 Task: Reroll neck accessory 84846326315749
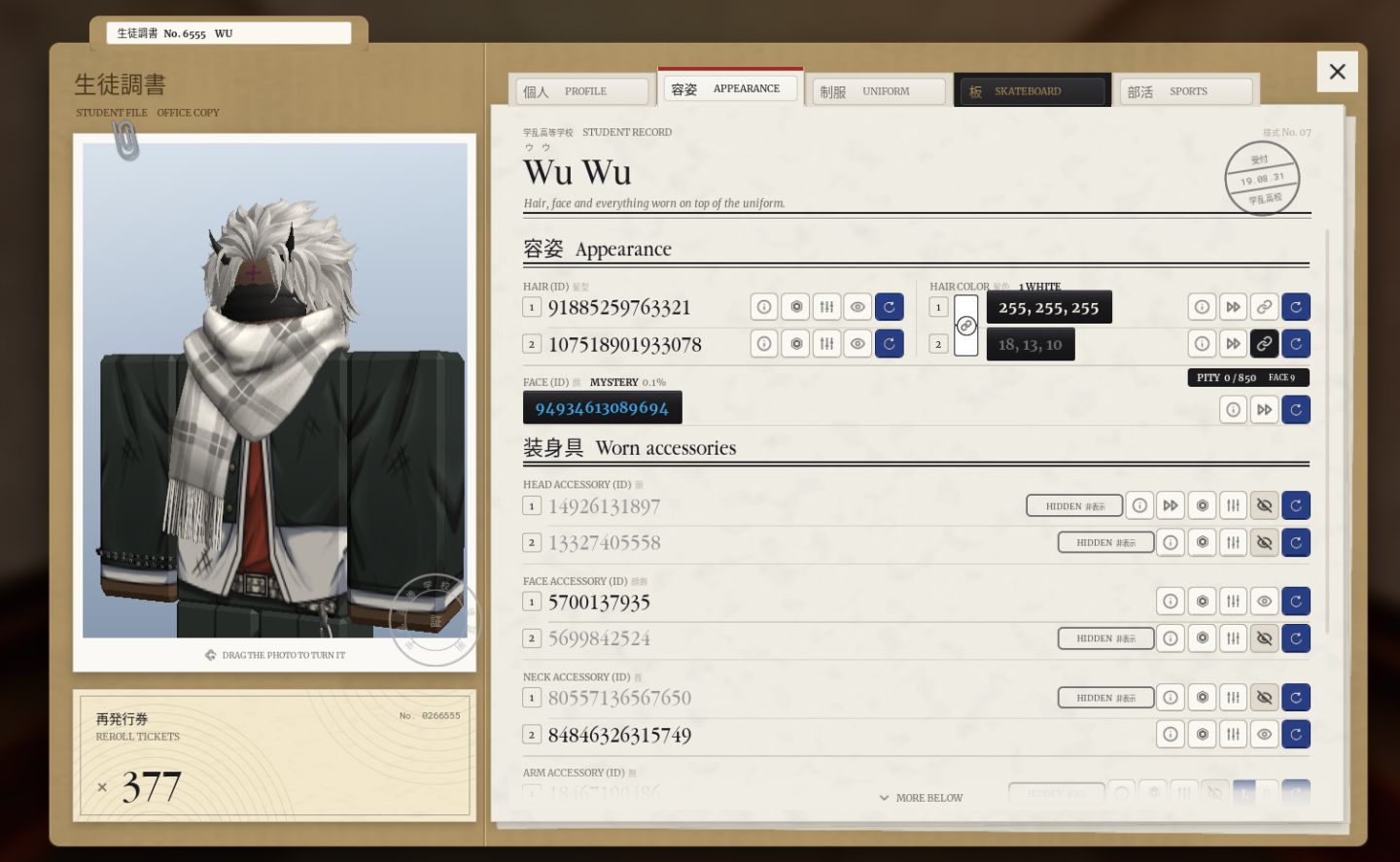pyautogui.click(x=1295, y=735)
